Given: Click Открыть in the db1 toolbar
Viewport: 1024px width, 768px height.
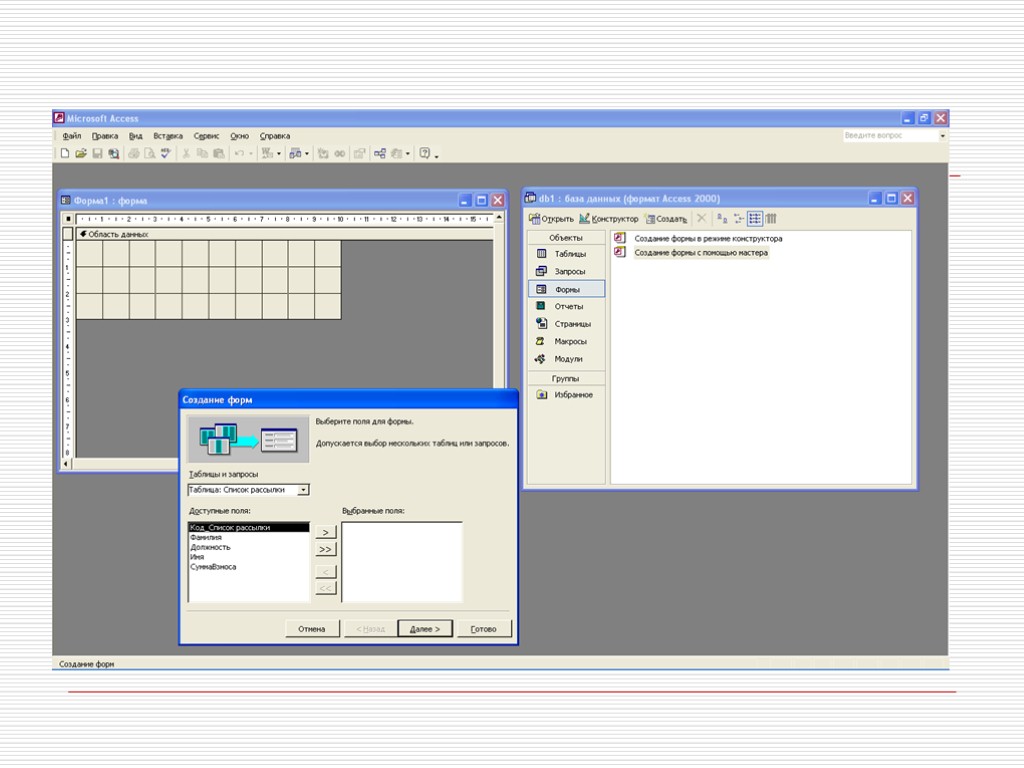Looking at the screenshot, I should coord(552,218).
